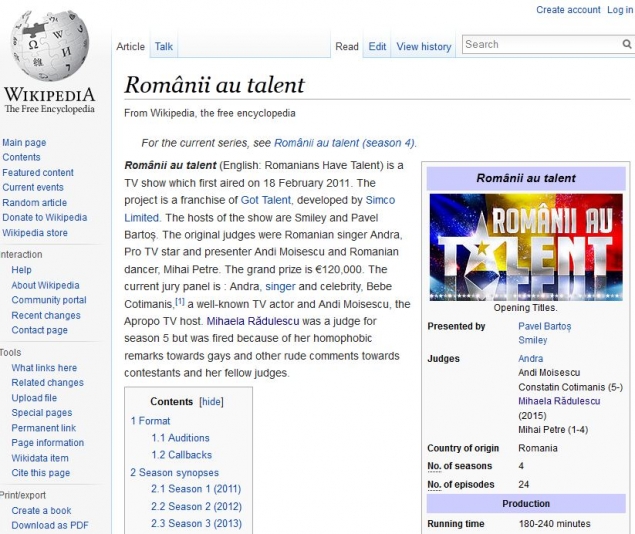Go to Main page in sidebar
This screenshot has height=534, width=635.
pyautogui.click(x=24, y=143)
